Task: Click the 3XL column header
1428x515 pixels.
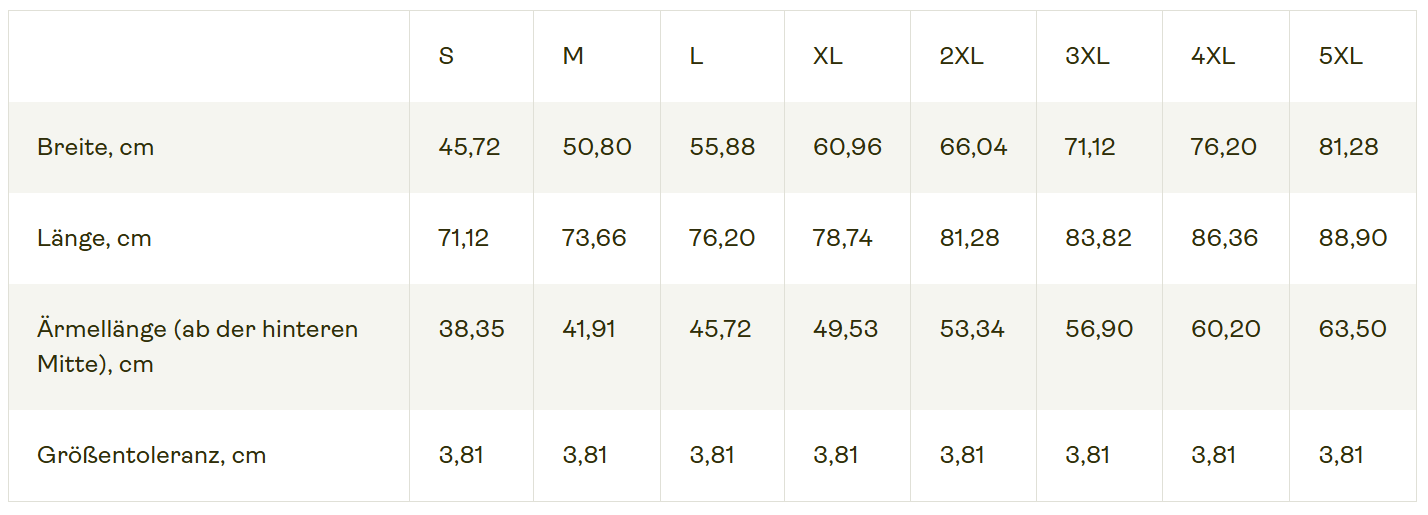Action: [x=1087, y=56]
